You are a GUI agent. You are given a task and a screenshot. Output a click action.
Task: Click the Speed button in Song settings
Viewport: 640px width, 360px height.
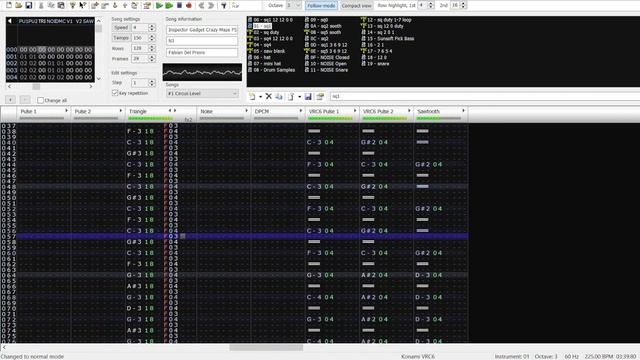[x=121, y=27]
